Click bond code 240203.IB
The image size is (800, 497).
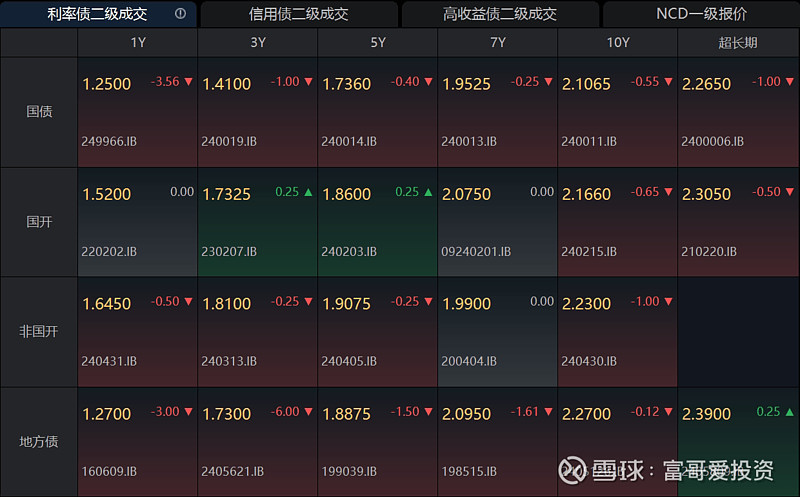349,252
